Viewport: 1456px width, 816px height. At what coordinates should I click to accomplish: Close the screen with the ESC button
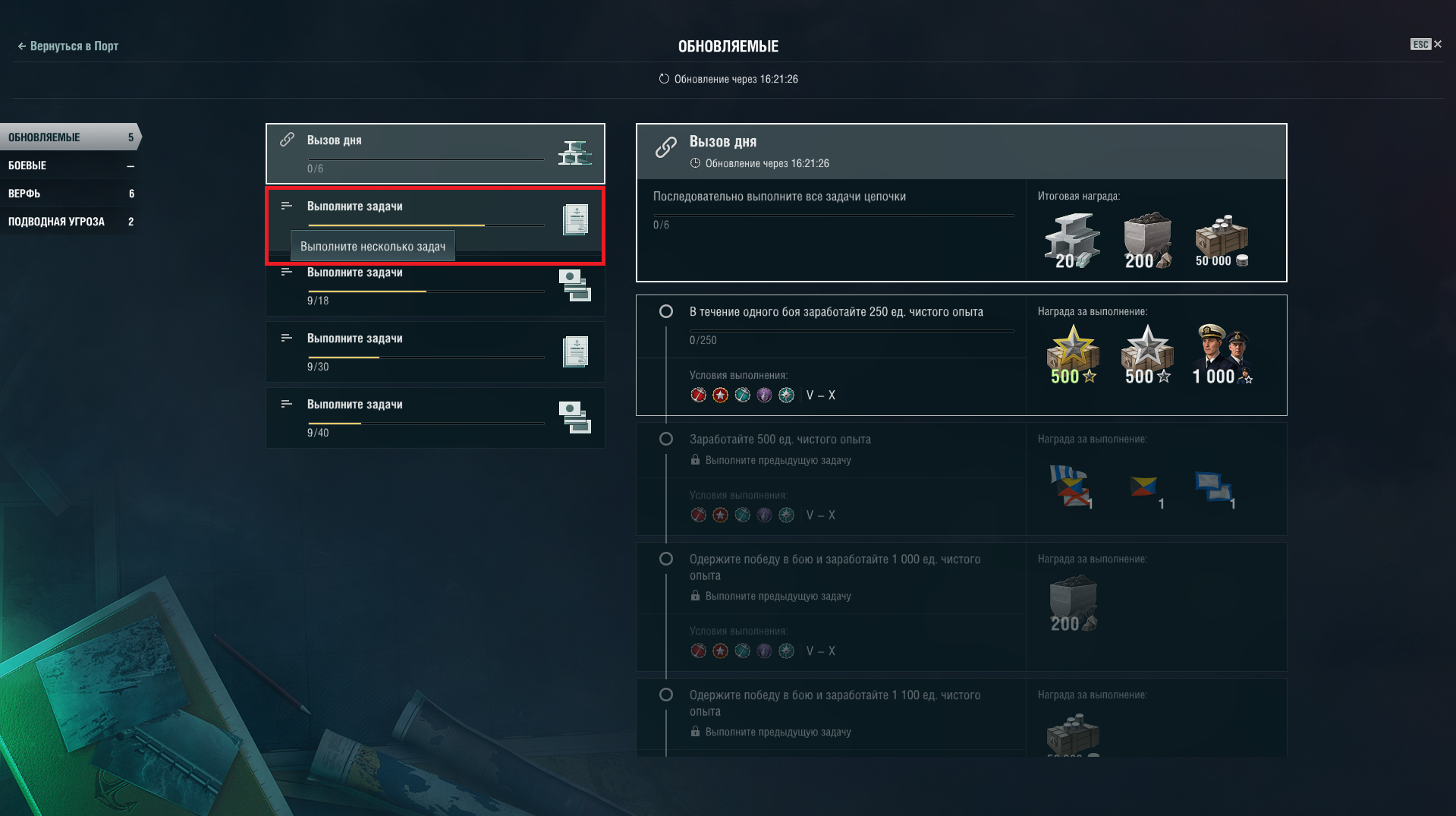tap(1426, 44)
